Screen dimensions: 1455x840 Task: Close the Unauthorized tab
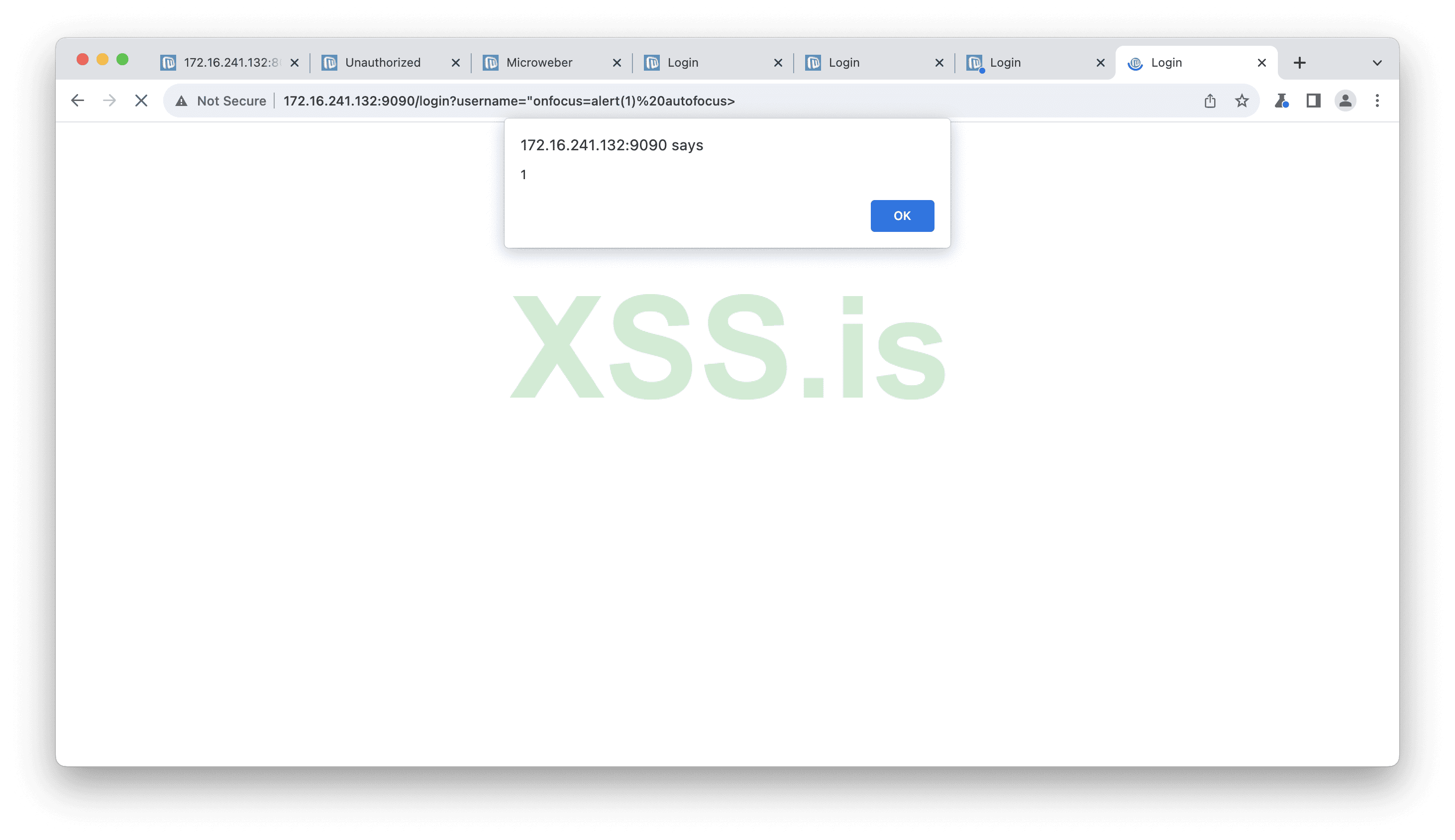coord(456,63)
